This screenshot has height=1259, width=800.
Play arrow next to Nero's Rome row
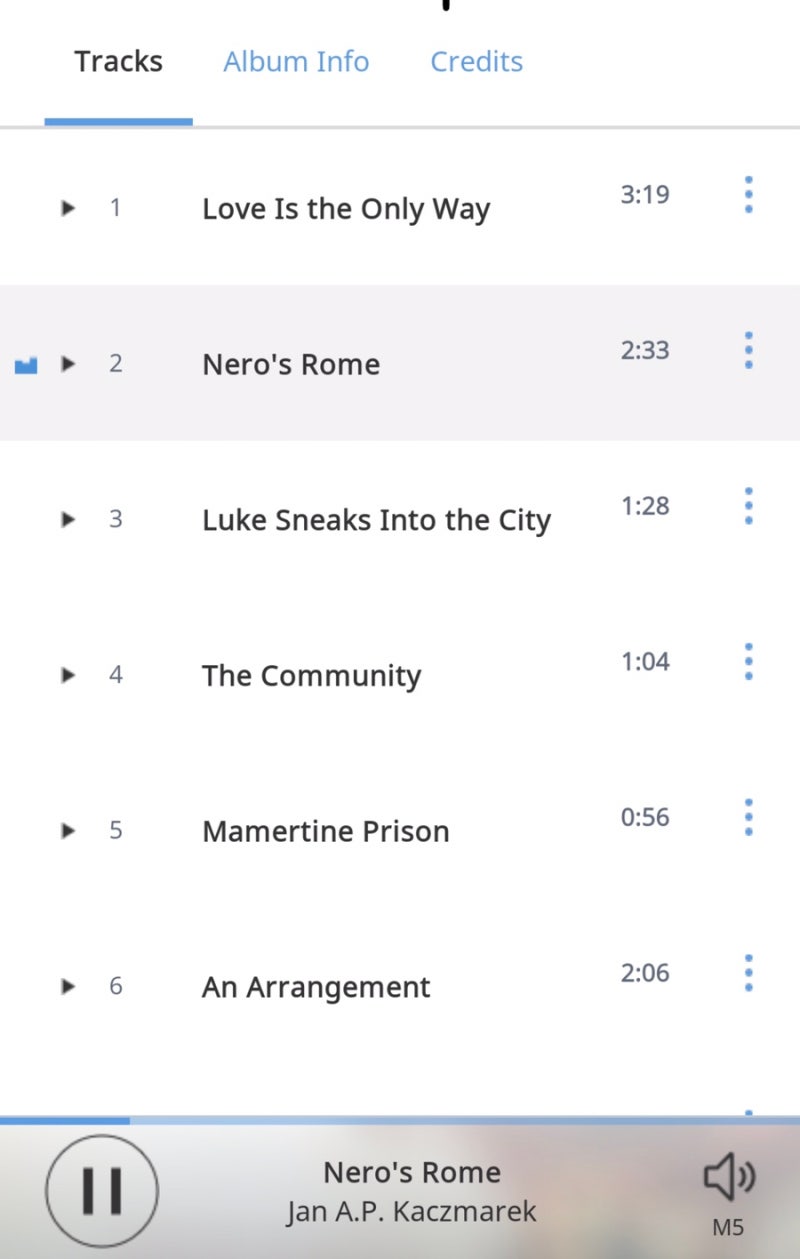[x=68, y=363]
